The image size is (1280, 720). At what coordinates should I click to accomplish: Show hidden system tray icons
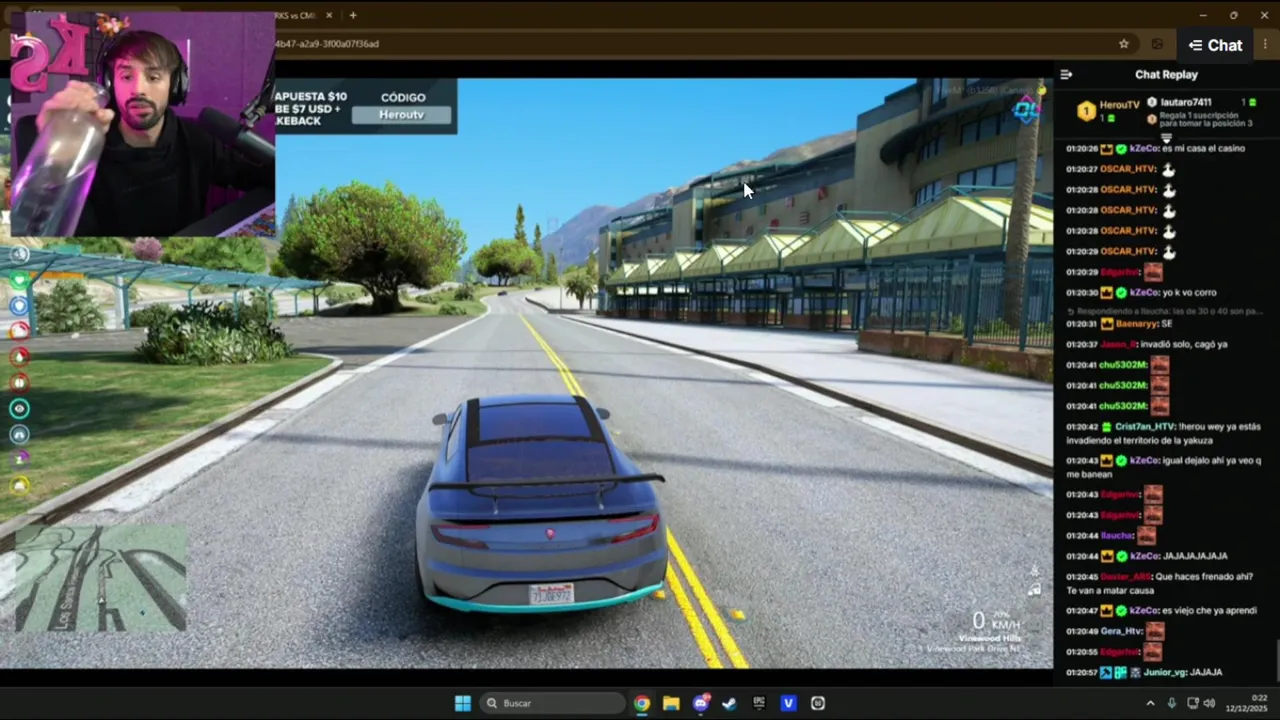tap(1150, 703)
